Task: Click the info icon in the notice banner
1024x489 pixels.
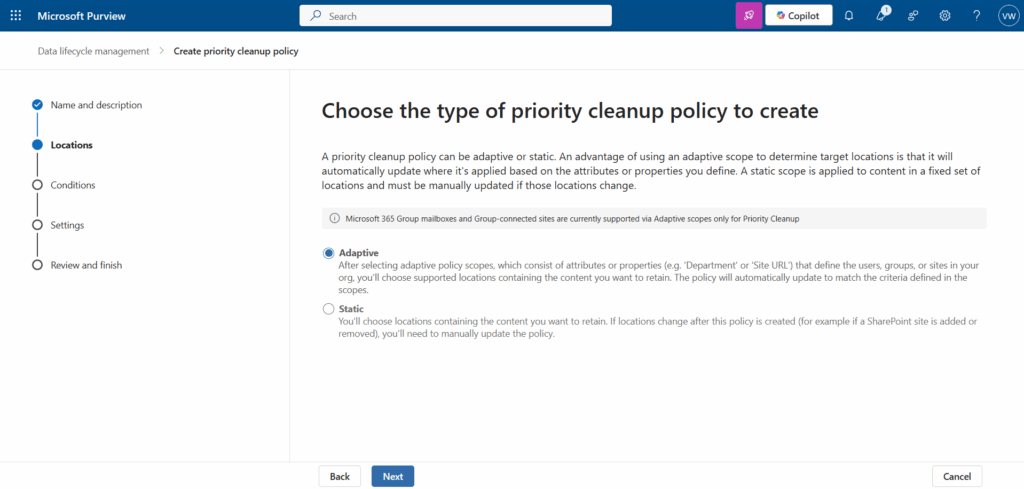Action: pos(335,218)
